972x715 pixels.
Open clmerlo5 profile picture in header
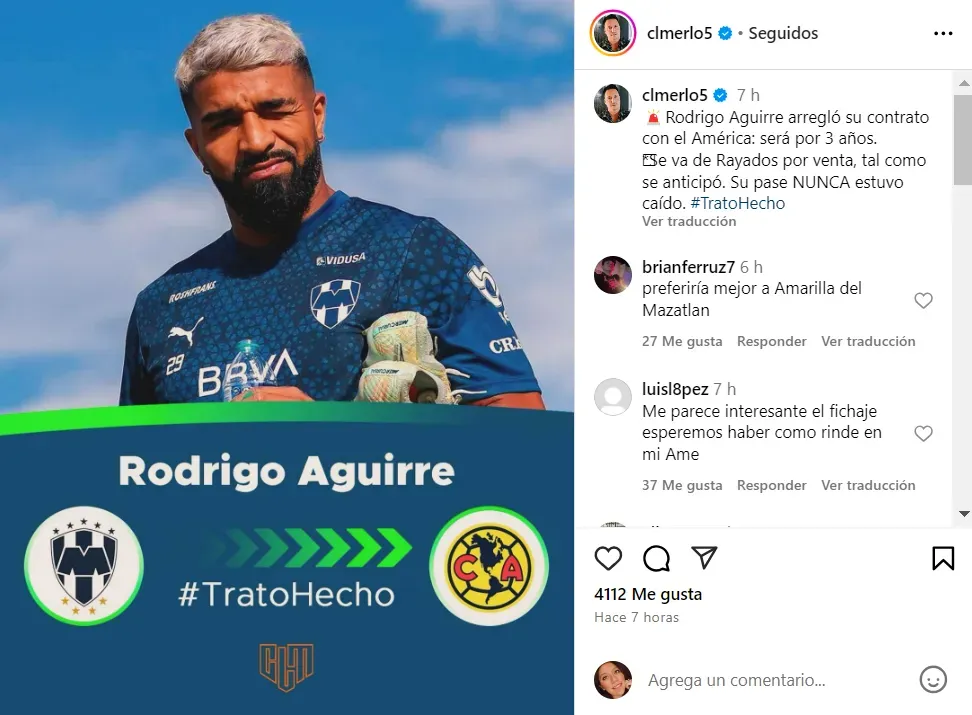612,33
